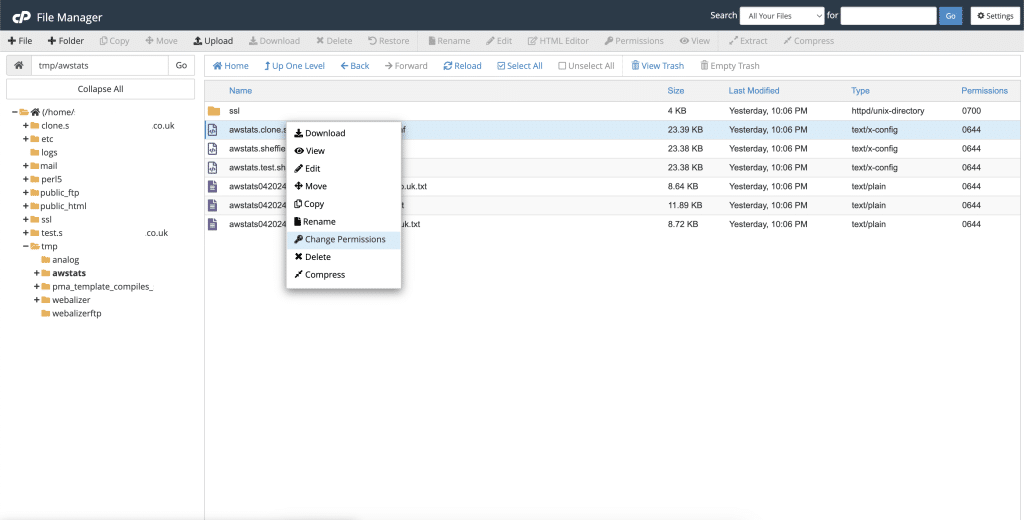Expand the perl5 folder in tree

[25, 179]
